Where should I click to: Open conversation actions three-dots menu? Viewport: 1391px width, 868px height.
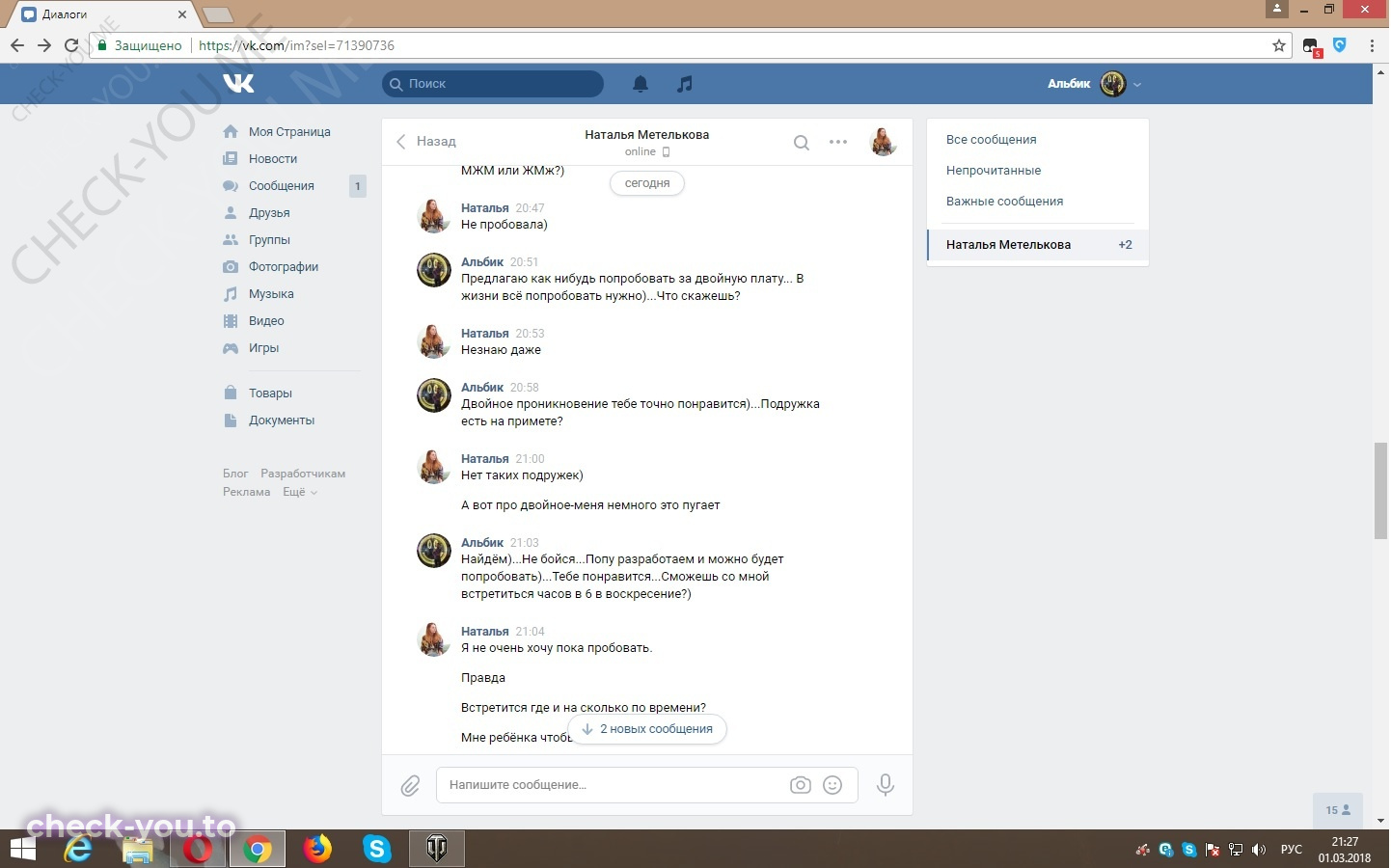coord(838,142)
